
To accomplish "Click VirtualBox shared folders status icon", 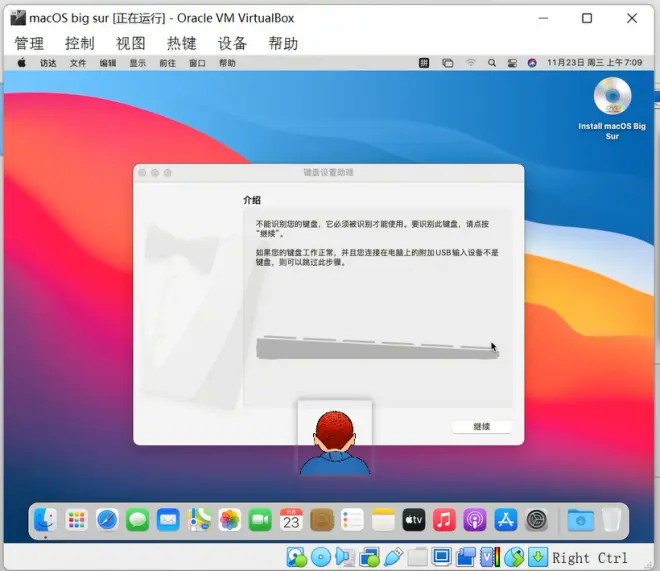I will [417, 557].
